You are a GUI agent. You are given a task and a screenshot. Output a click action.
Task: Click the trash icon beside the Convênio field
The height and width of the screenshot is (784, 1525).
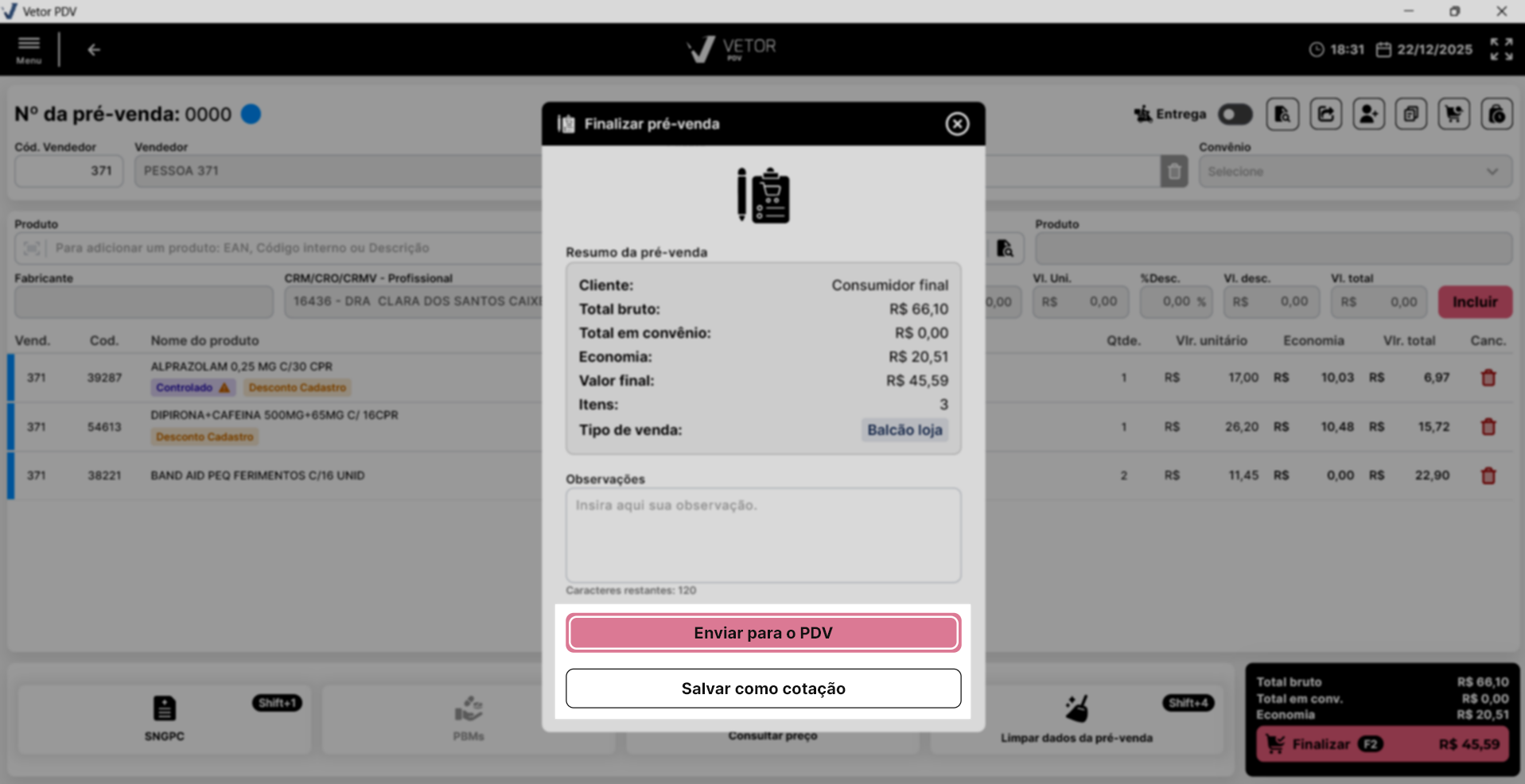[x=1174, y=172]
